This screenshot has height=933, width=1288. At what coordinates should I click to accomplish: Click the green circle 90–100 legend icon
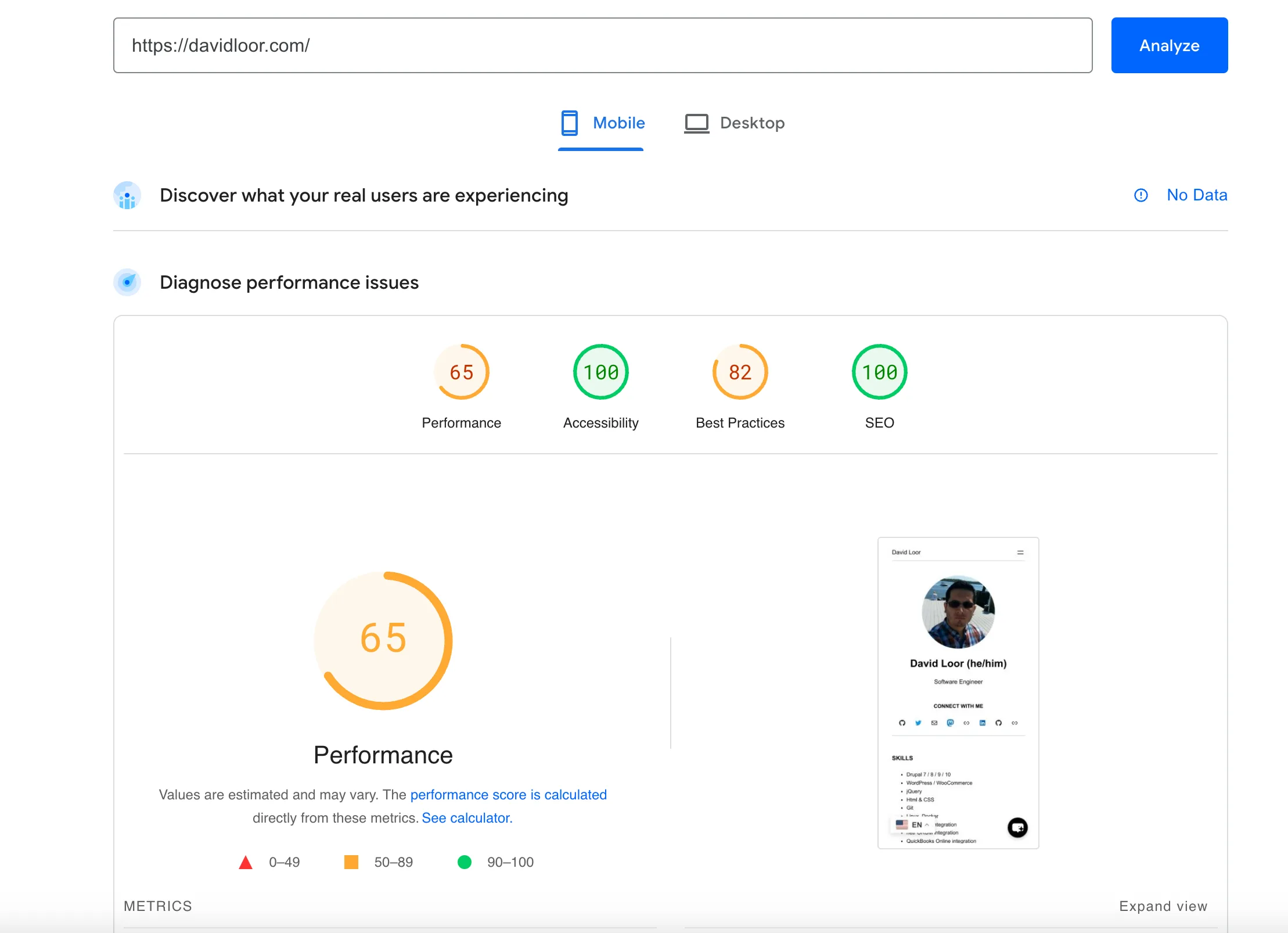coord(465,862)
